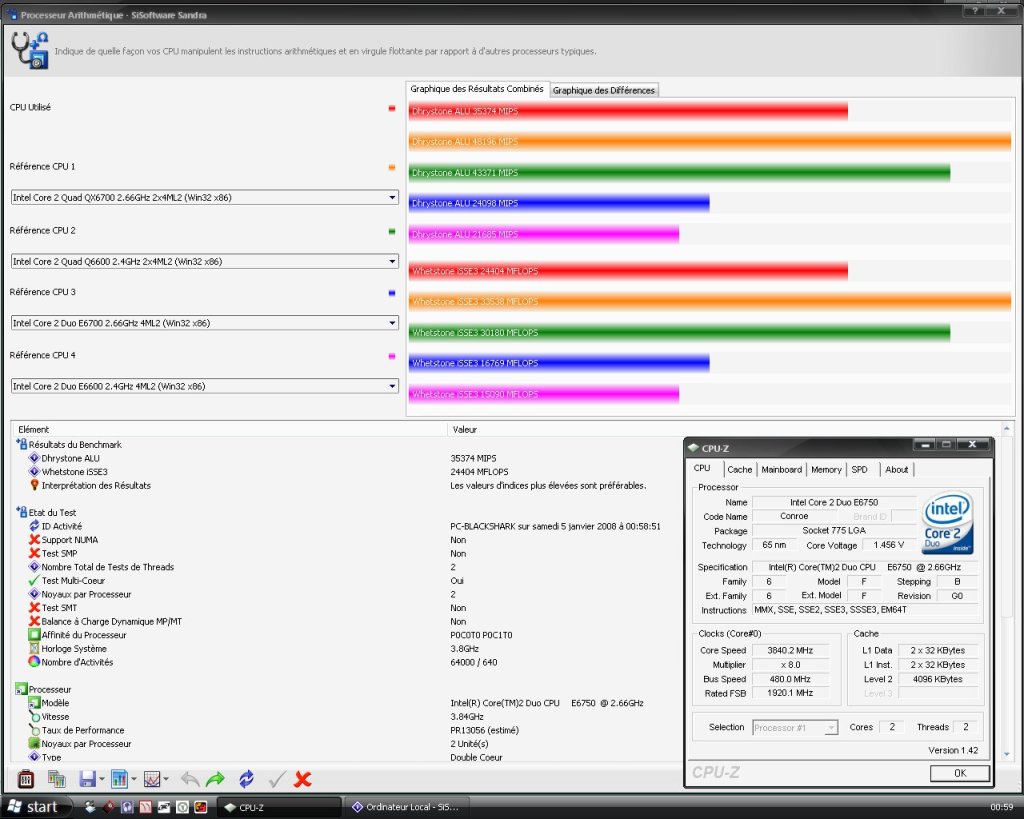Open the SPD tab in CPU-Z
Image resolution: width=1024 pixels, height=819 pixels.
[x=859, y=470]
